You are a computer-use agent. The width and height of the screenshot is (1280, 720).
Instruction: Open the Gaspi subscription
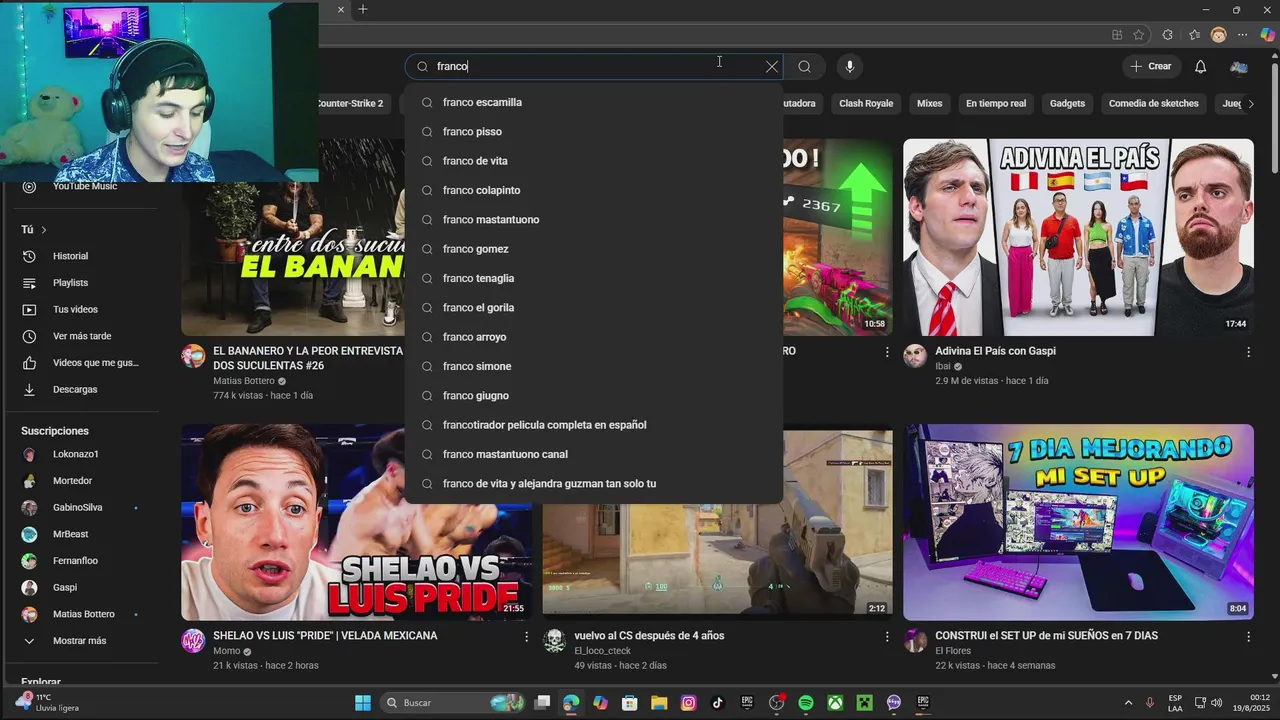click(x=65, y=588)
